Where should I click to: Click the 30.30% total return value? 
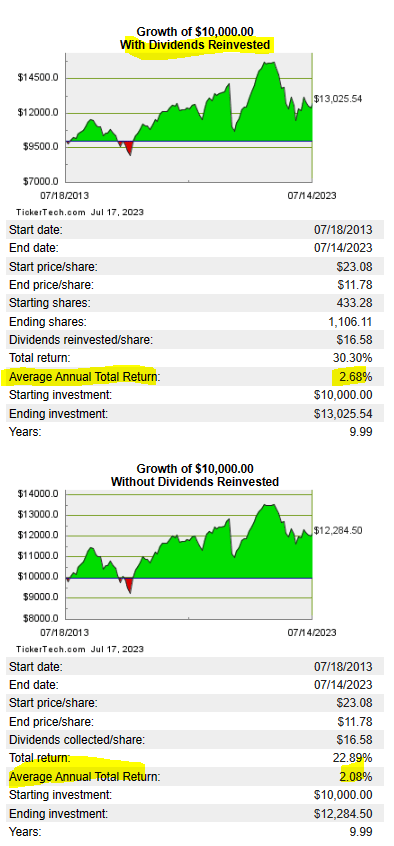(x=352, y=358)
